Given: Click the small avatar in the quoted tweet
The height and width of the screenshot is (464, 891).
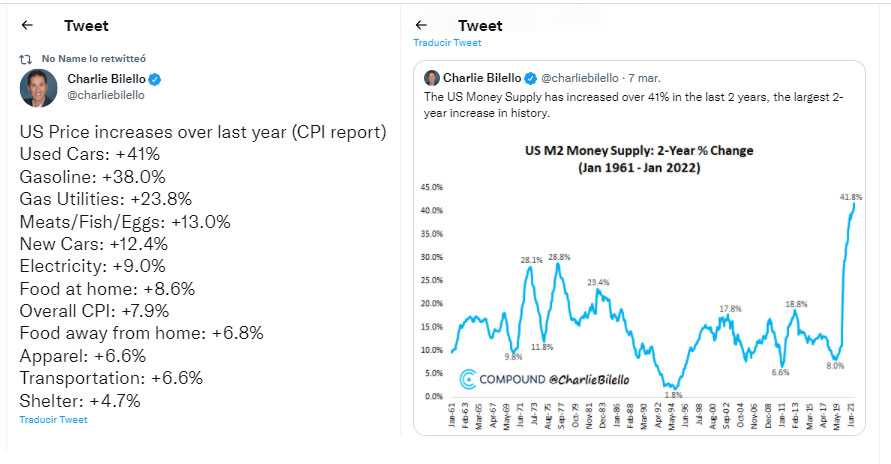Looking at the screenshot, I should pos(432,77).
